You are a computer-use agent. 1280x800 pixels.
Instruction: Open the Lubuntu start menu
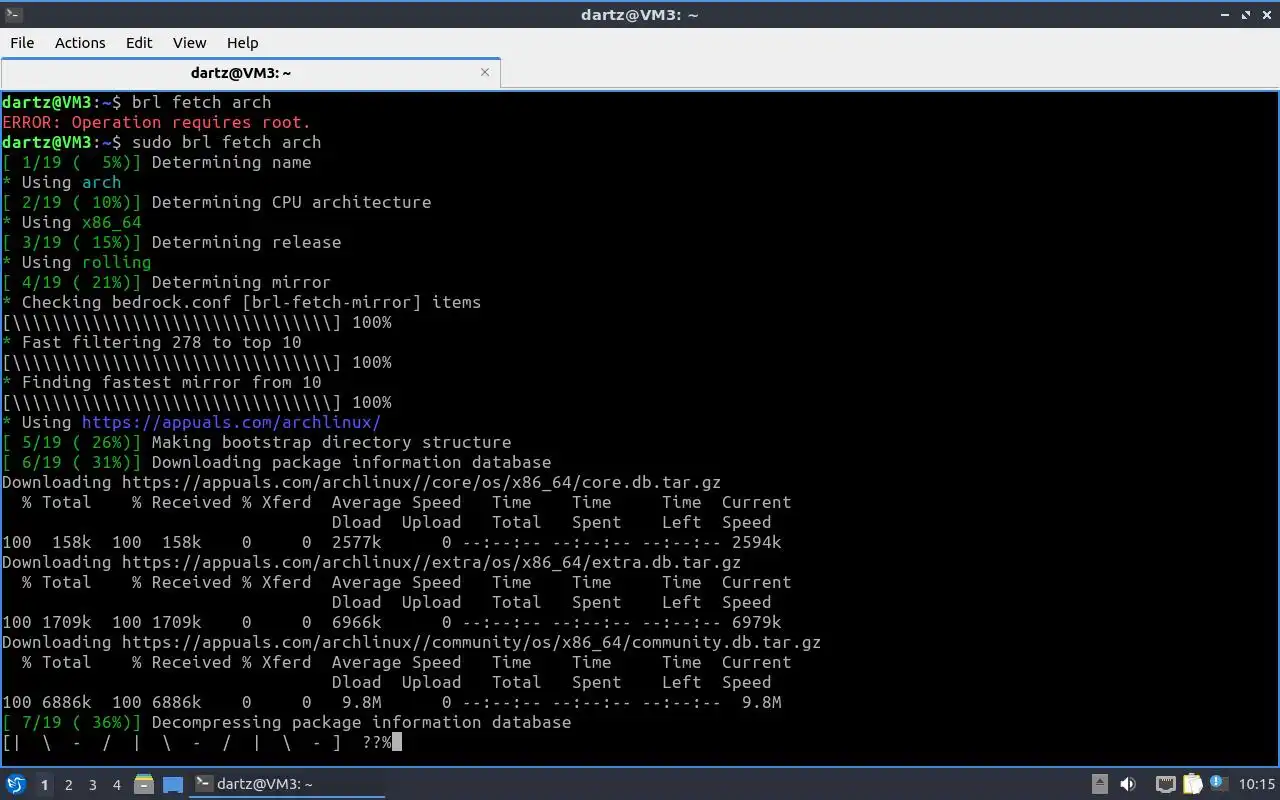tap(16, 784)
